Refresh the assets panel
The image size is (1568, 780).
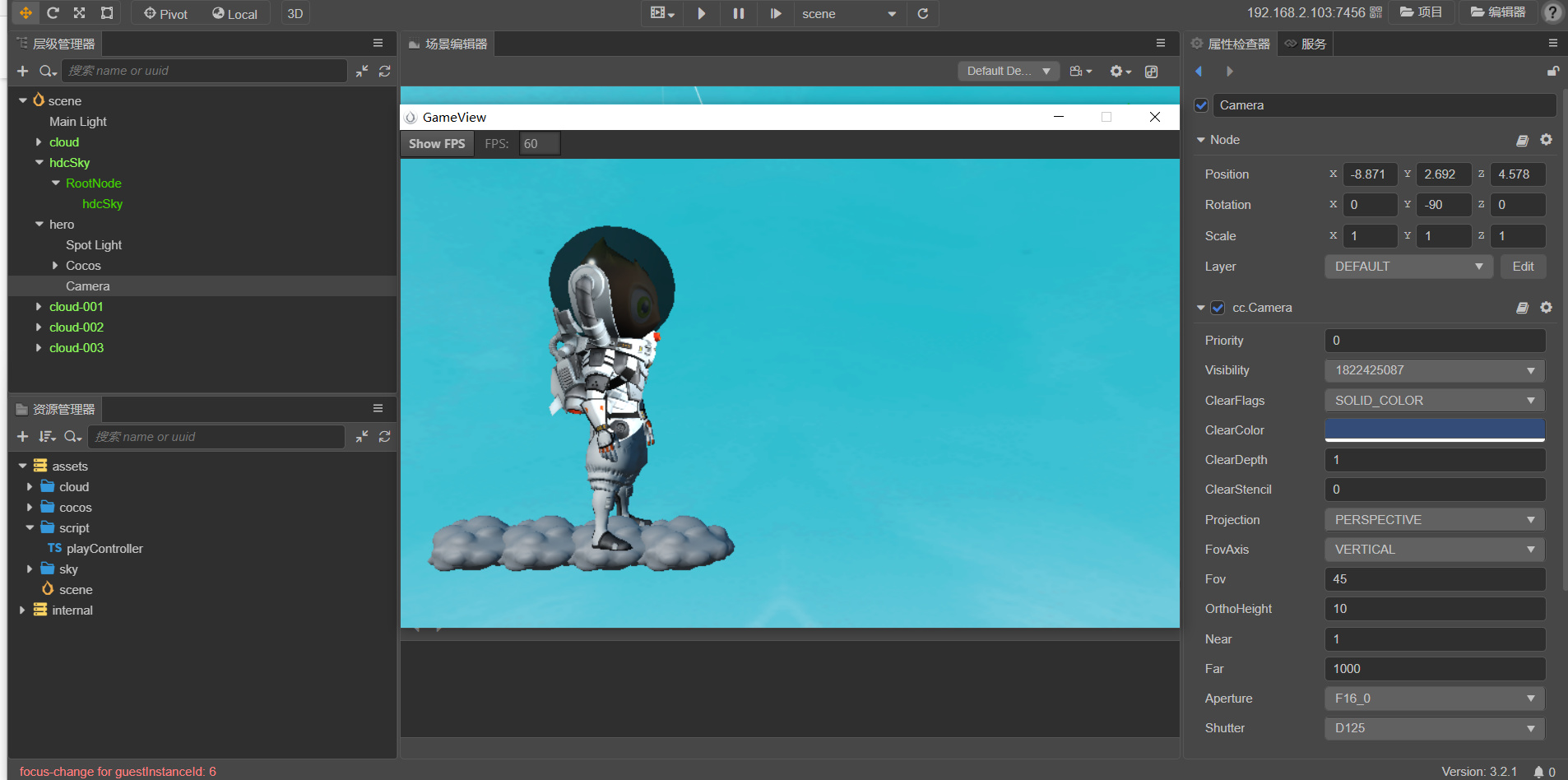click(384, 437)
